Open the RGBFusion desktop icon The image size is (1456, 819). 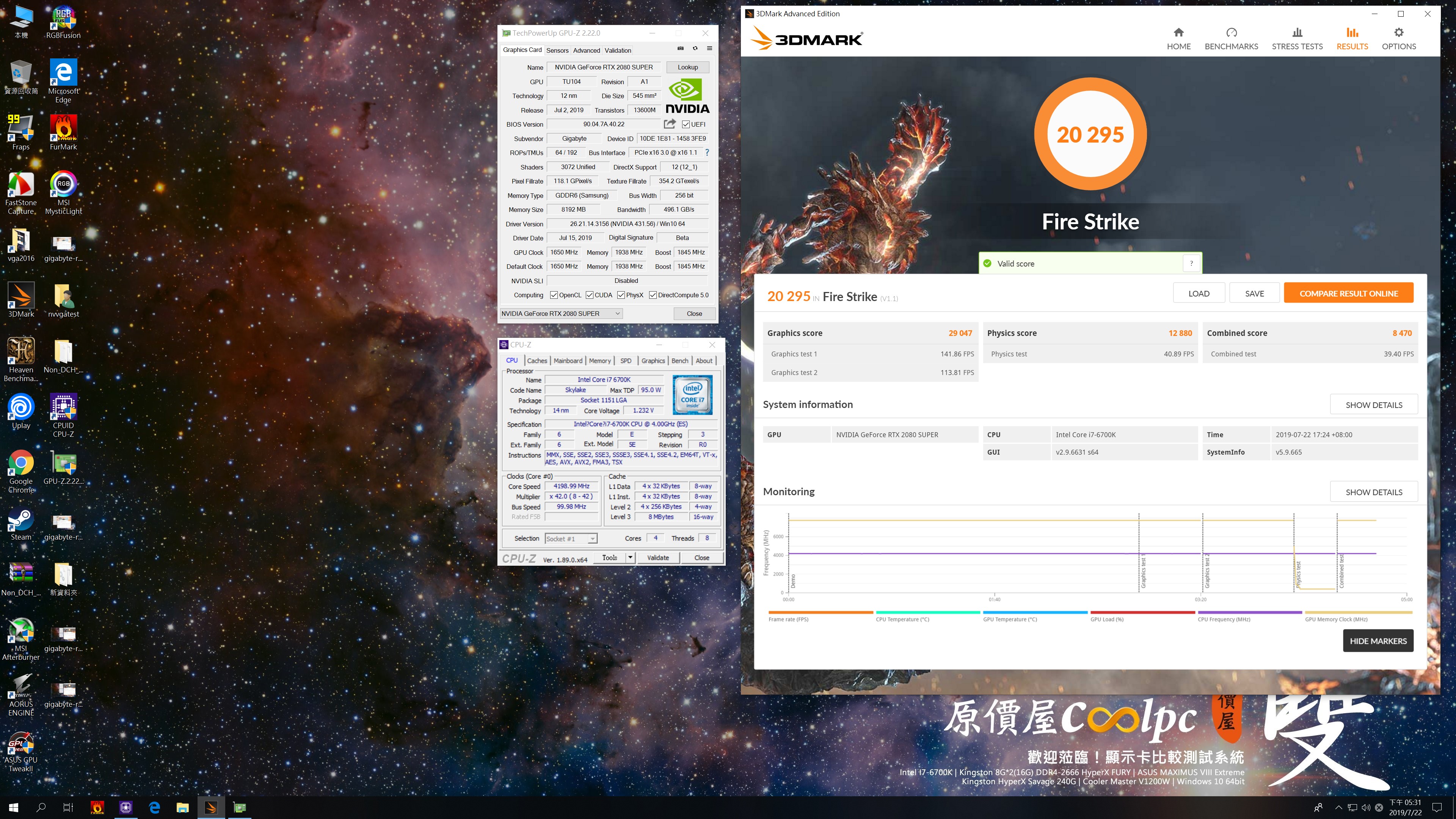click(x=63, y=22)
